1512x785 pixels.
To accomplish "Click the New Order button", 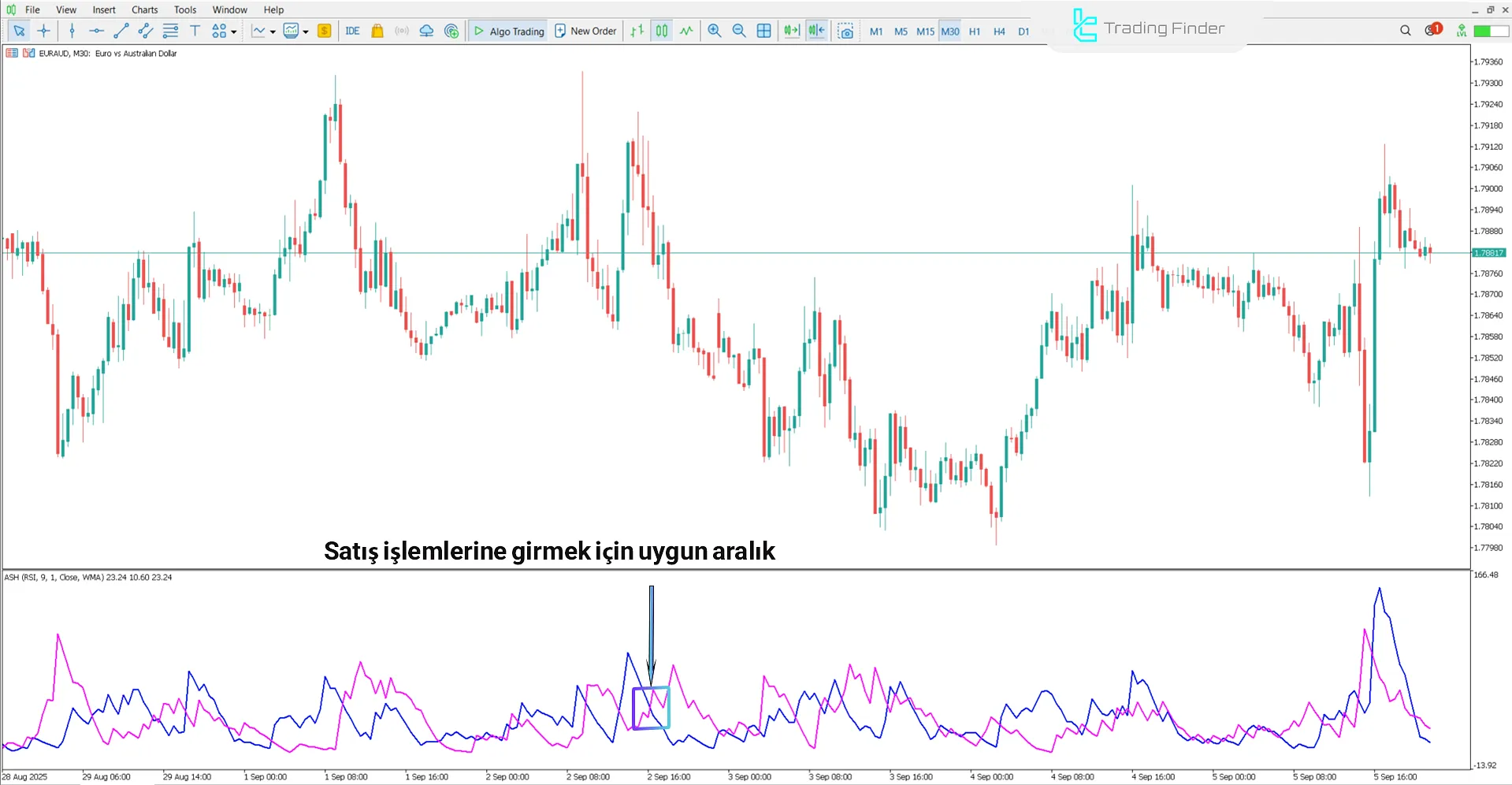I will [585, 31].
